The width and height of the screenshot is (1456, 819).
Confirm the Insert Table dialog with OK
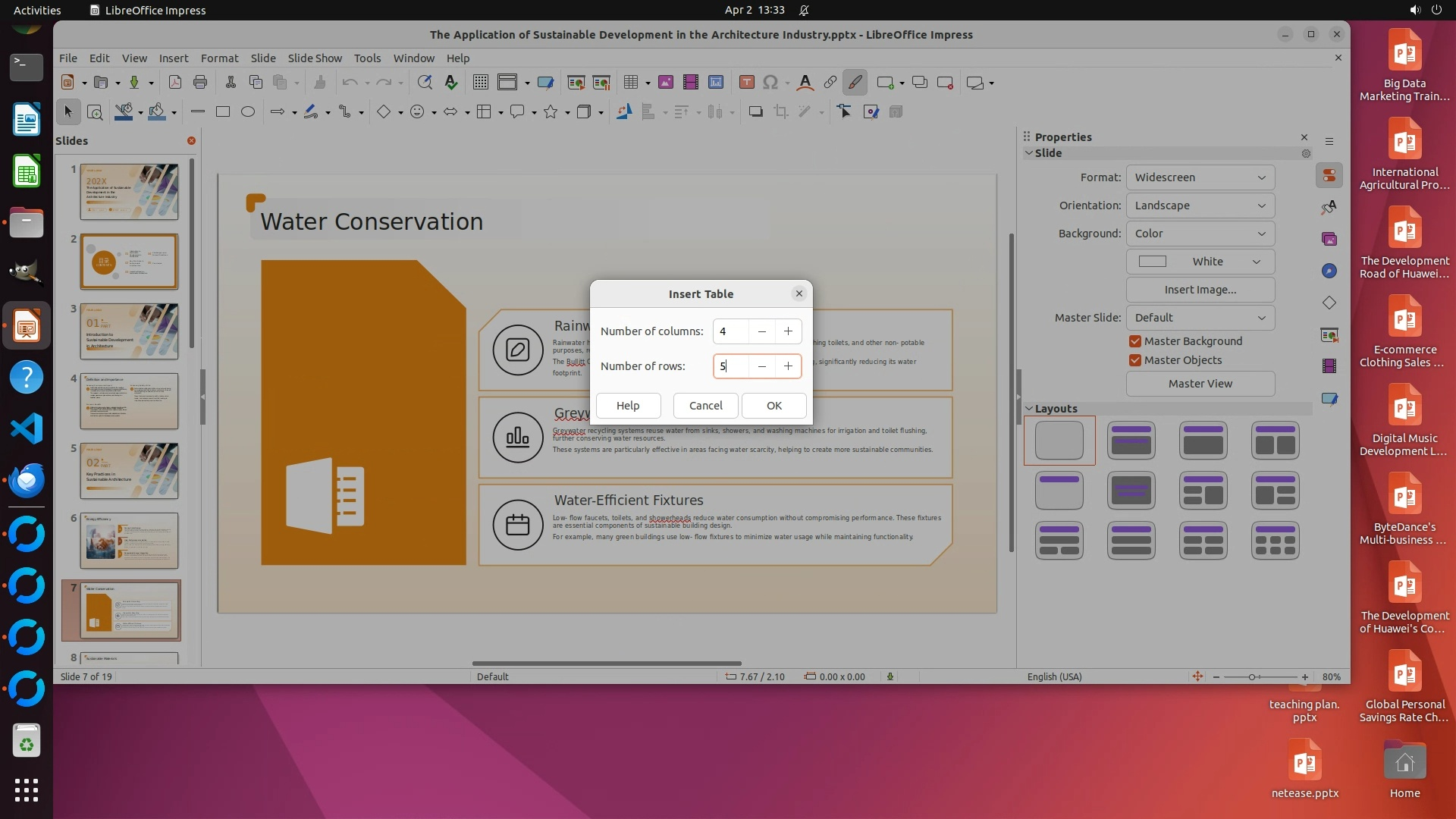click(773, 406)
